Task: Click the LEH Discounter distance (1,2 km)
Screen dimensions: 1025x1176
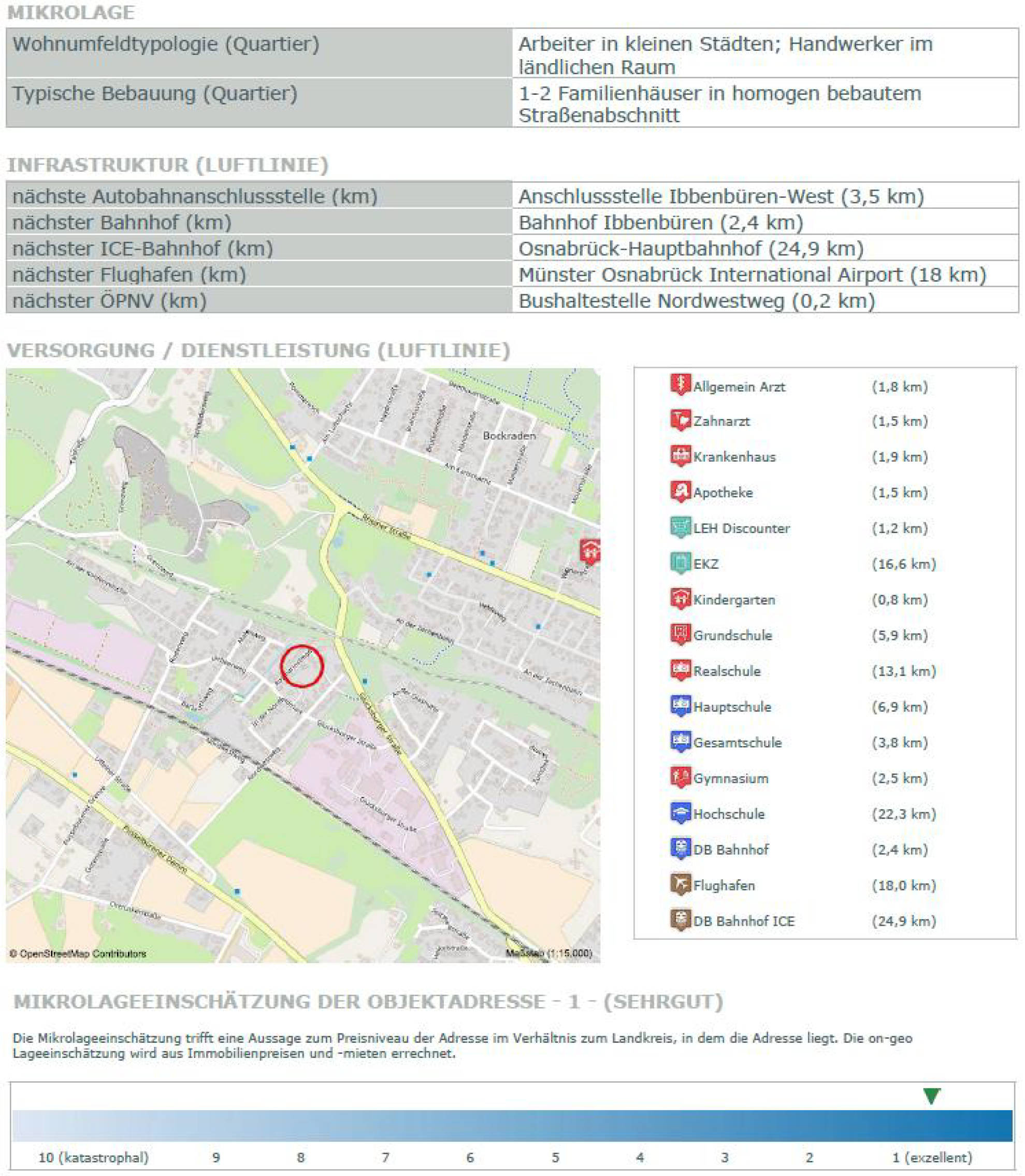Action: pos(900,528)
